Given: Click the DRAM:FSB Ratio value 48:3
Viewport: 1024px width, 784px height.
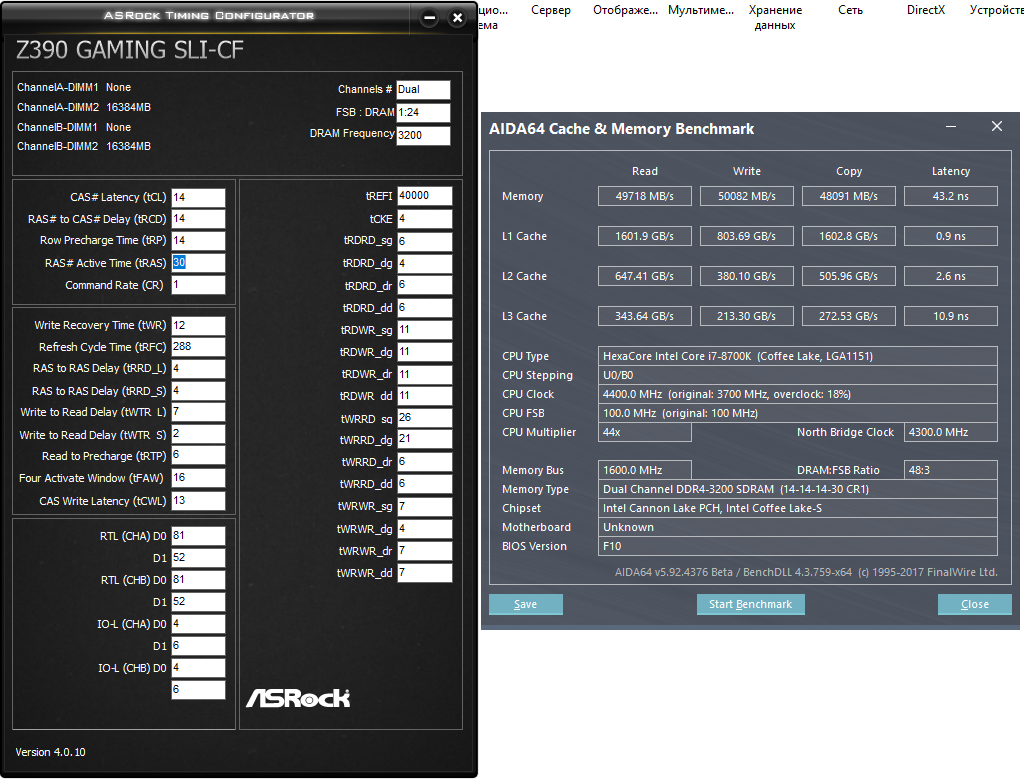Looking at the screenshot, I should (x=951, y=470).
